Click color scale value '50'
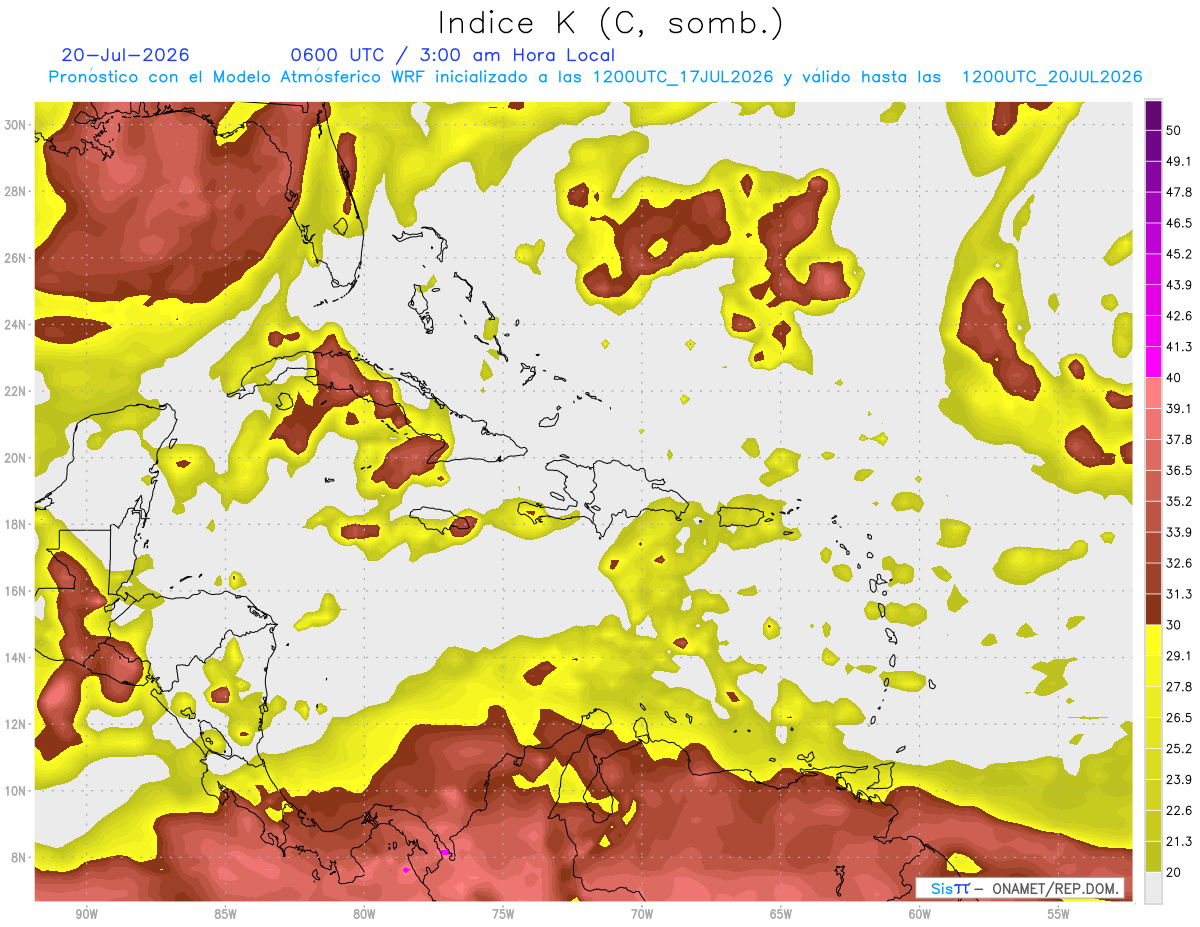Screen dimensions: 1200x927 tap(1173, 130)
